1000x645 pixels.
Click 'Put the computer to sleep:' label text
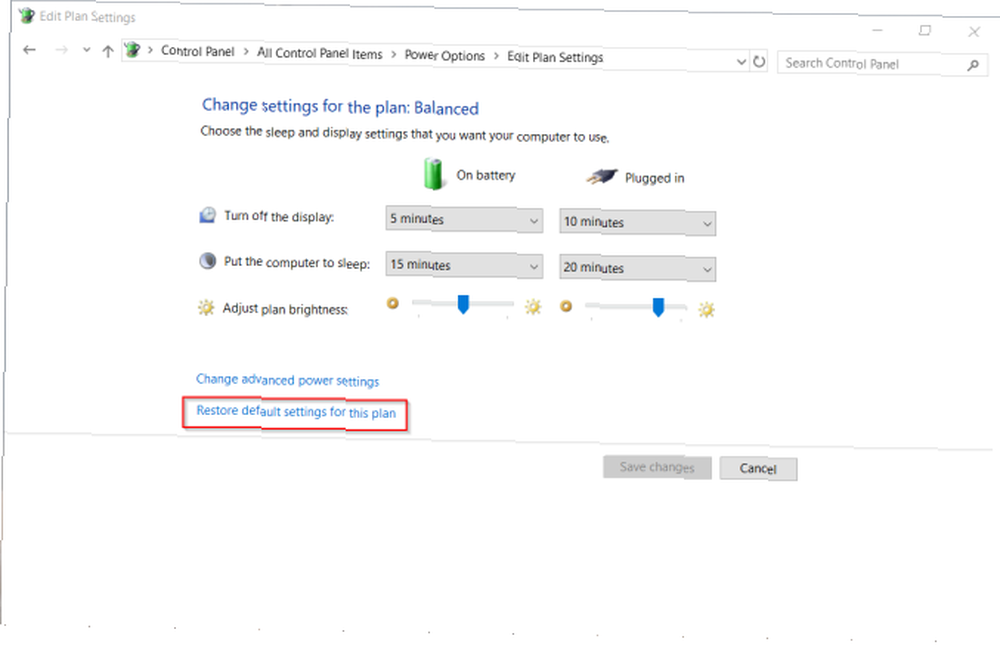[x=297, y=262]
